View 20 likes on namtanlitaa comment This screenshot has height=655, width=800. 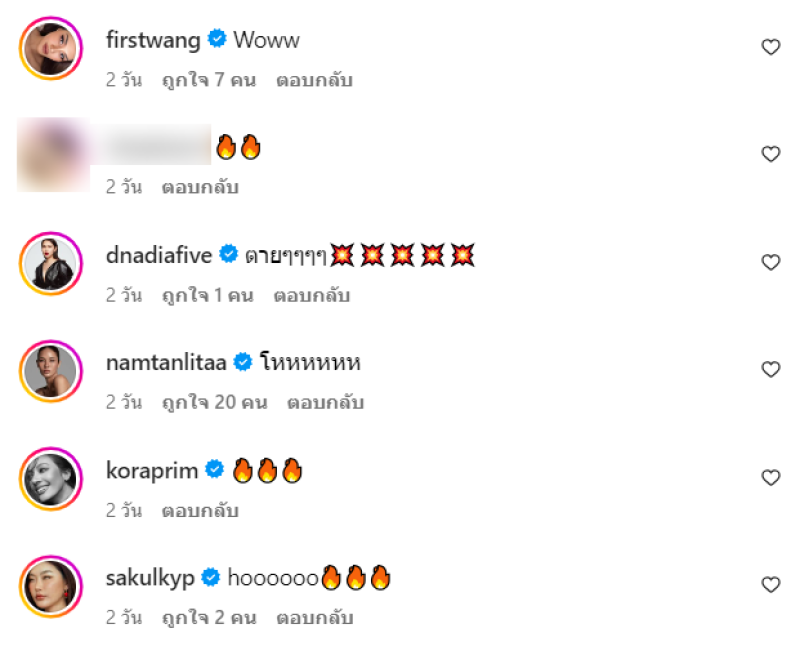pos(214,402)
